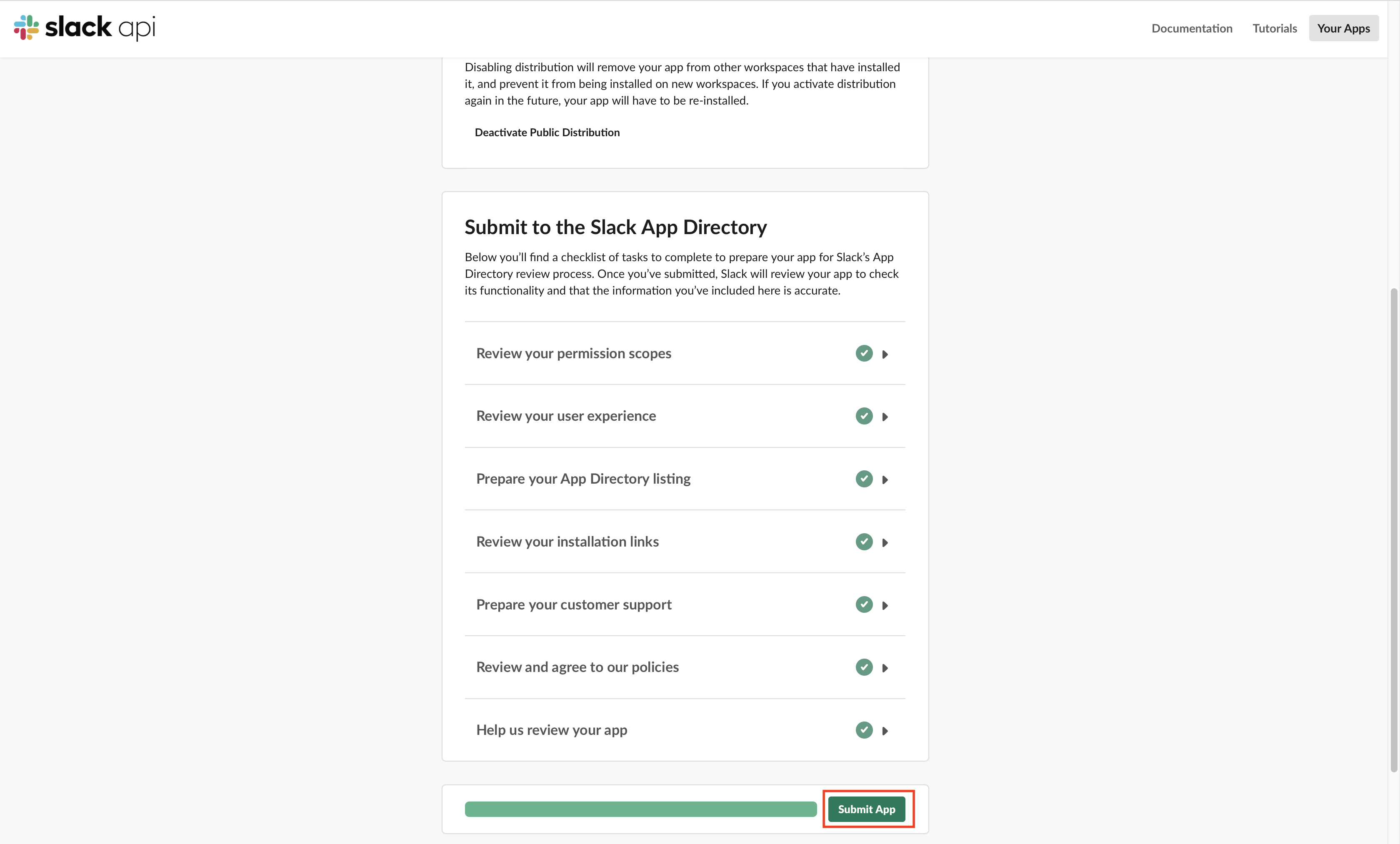Viewport: 1400px width, 844px height.
Task: Go to Your Apps
Action: pyautogui.click(x=1343, y=28)
